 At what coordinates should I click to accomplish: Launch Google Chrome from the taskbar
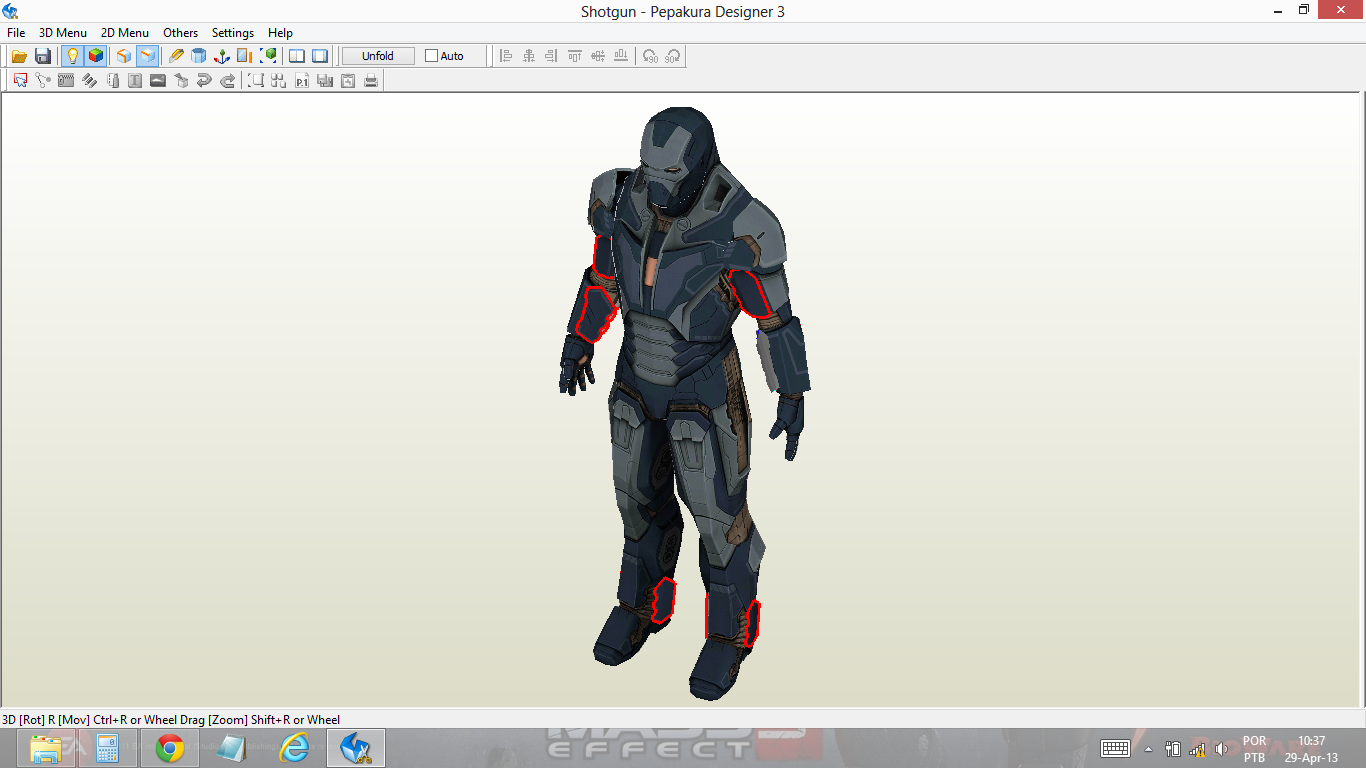pyautogui.click(x=170, y=748)
